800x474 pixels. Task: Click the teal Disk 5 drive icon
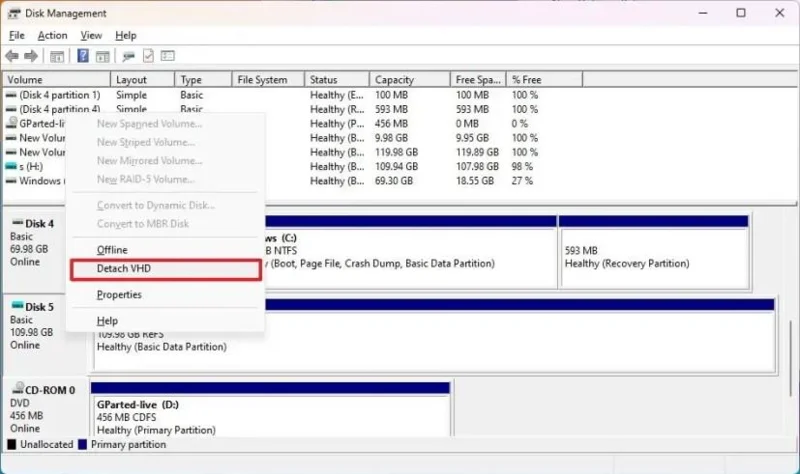17,306
